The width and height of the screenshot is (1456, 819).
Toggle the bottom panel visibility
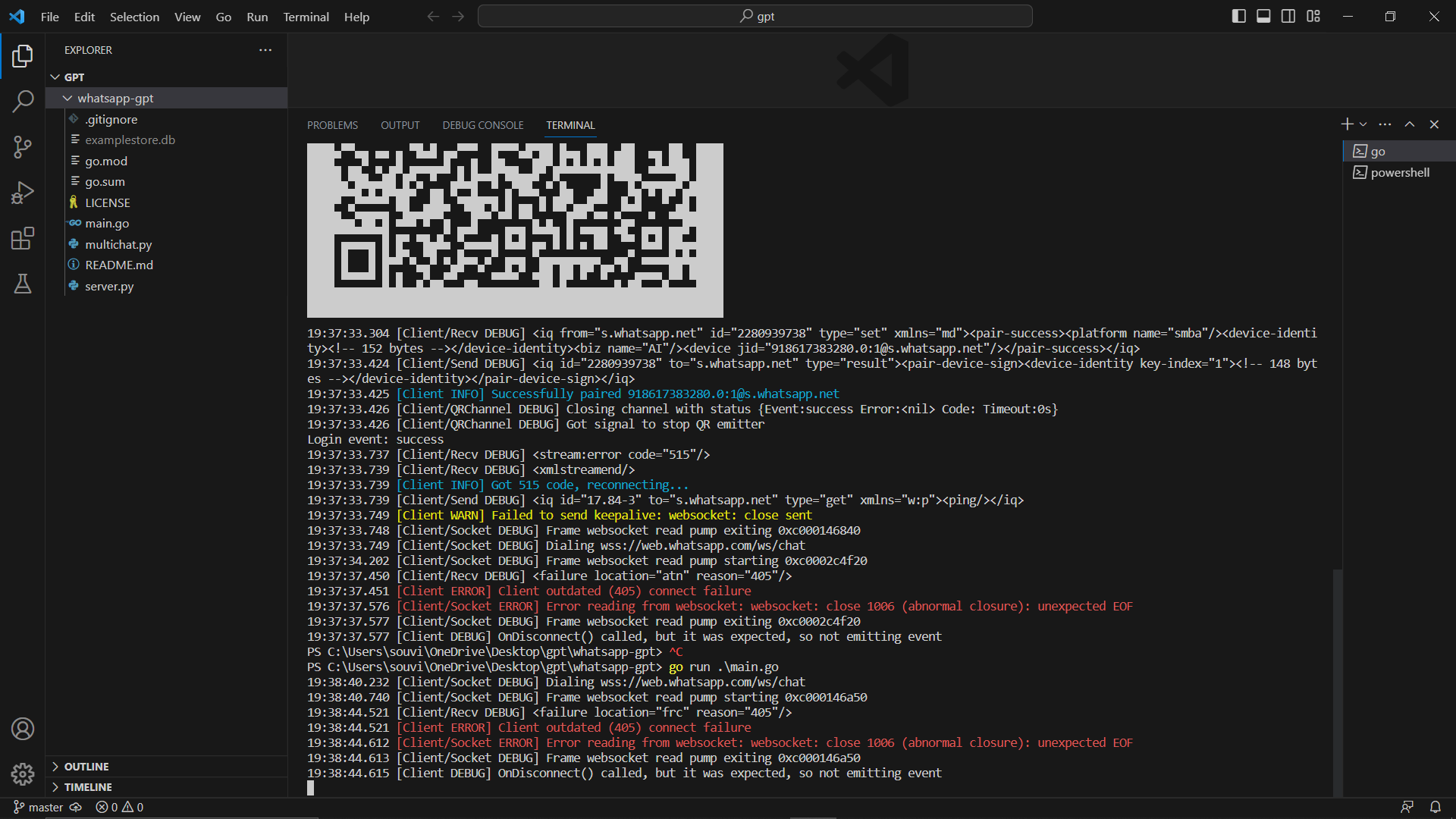(x=1263, y=15)
